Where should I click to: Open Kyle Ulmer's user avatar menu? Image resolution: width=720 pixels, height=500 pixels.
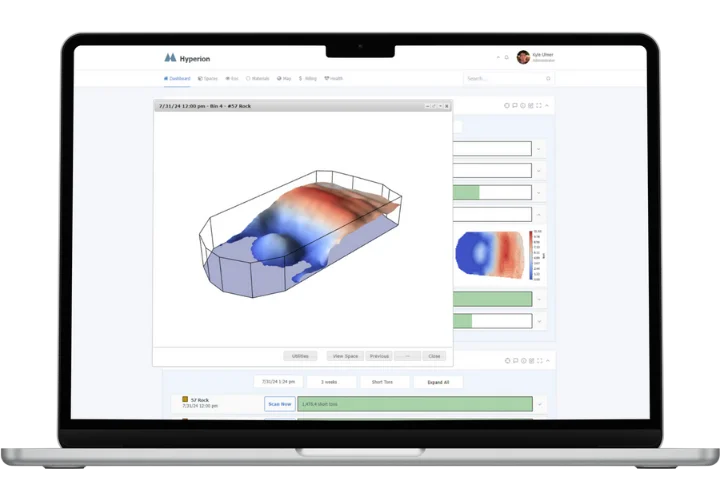coord(523,58)
